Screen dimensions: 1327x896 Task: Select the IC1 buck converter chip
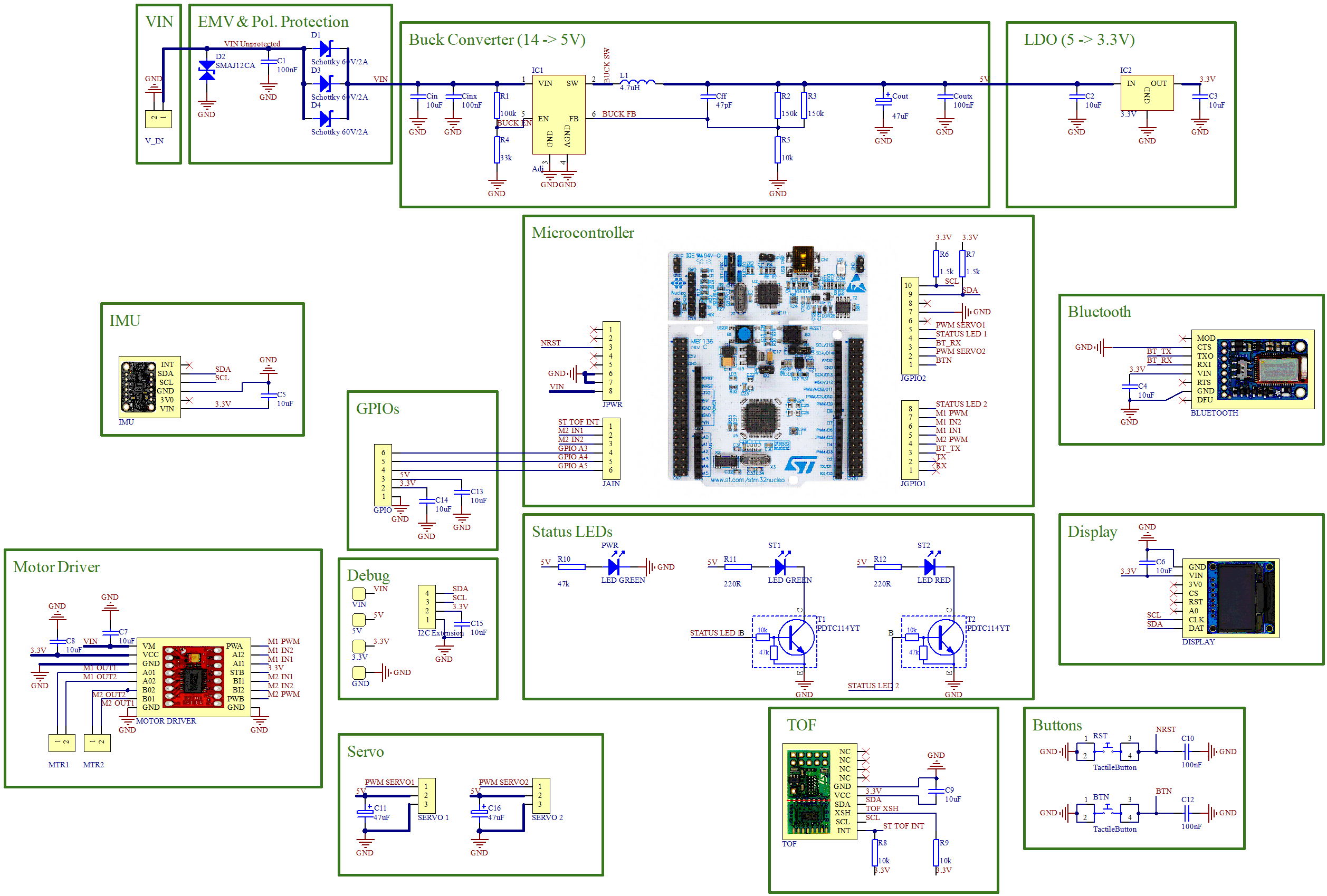(558, 115)
